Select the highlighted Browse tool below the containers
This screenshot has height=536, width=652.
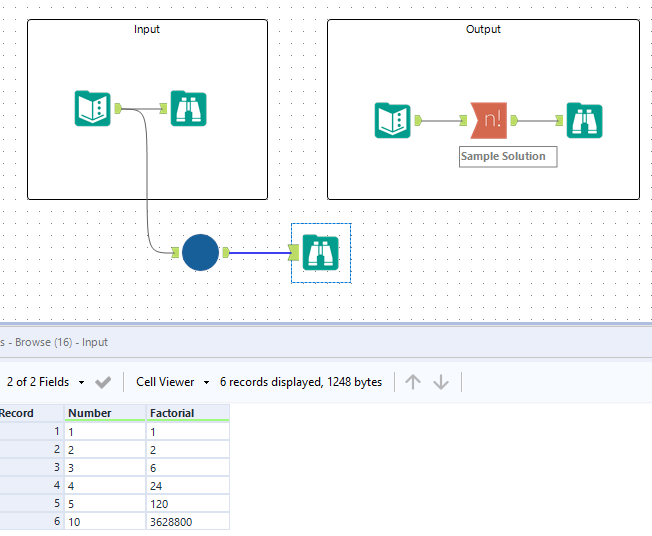(x=320, y=252)
